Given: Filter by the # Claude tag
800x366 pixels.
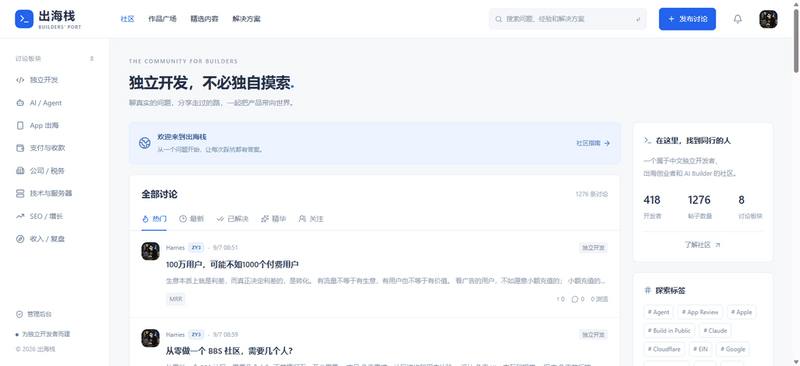Looking at the screenshot, I should pyautogui.click(x=715, y=330).
